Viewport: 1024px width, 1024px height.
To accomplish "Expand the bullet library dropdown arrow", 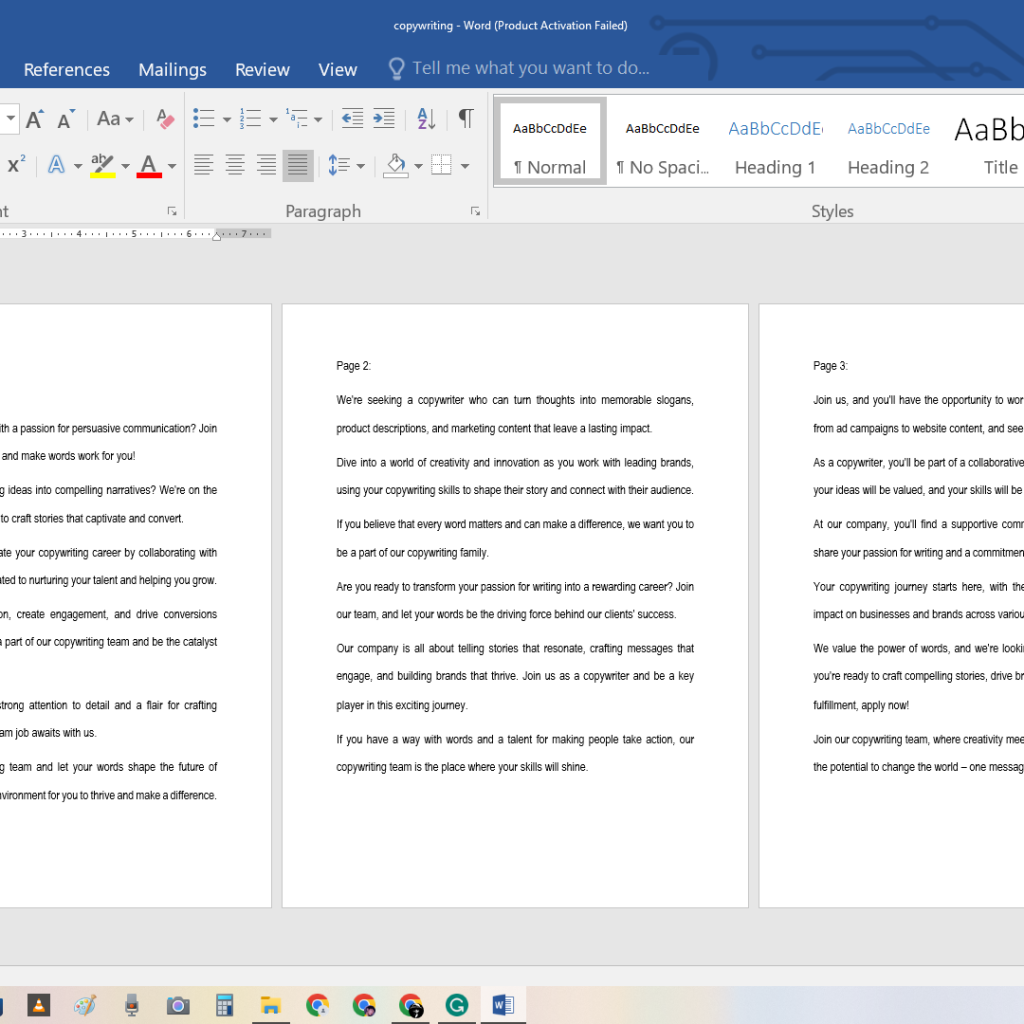I will coord(227,120).
